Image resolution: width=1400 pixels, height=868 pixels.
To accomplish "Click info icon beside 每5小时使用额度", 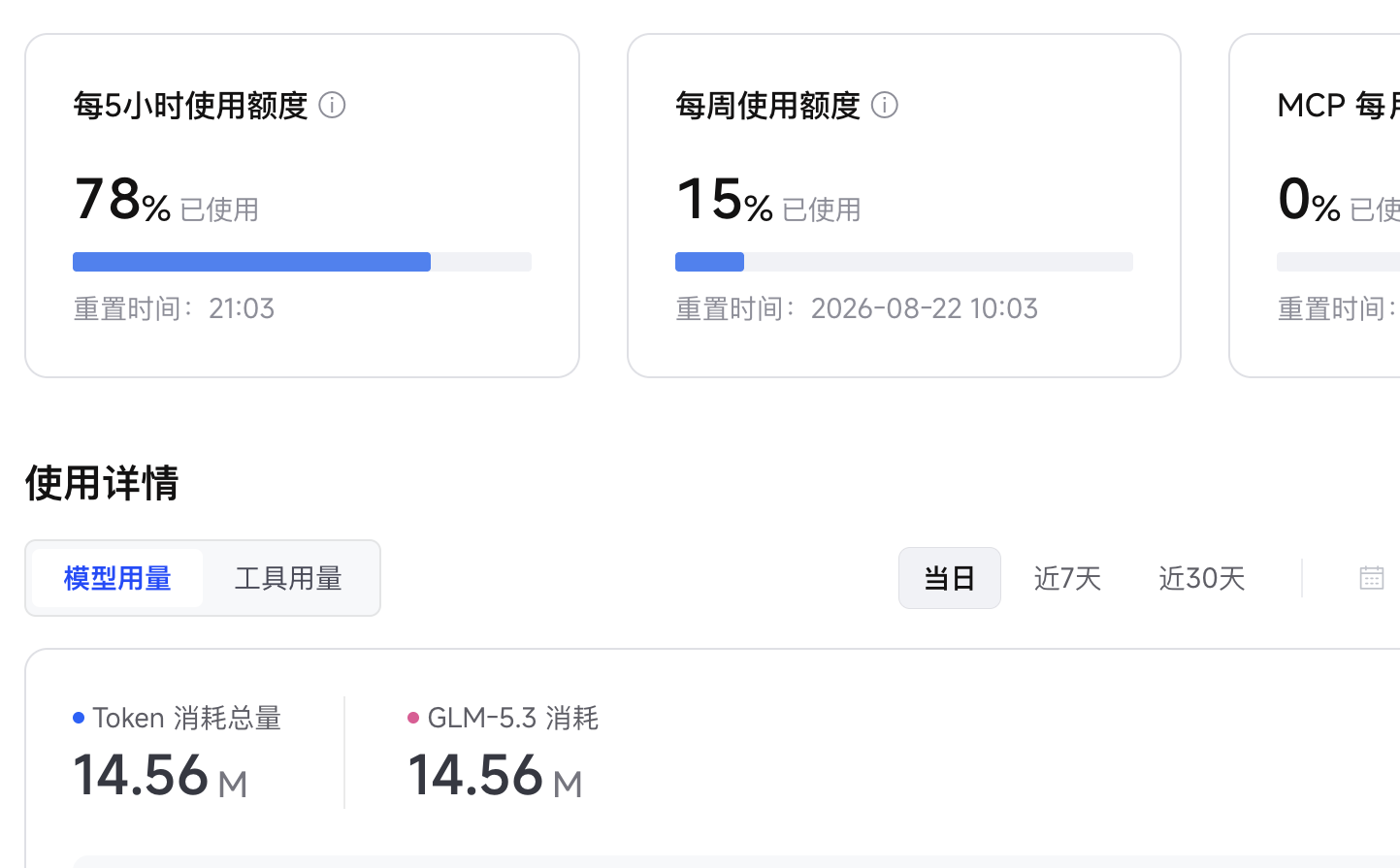I will point(332,105).
